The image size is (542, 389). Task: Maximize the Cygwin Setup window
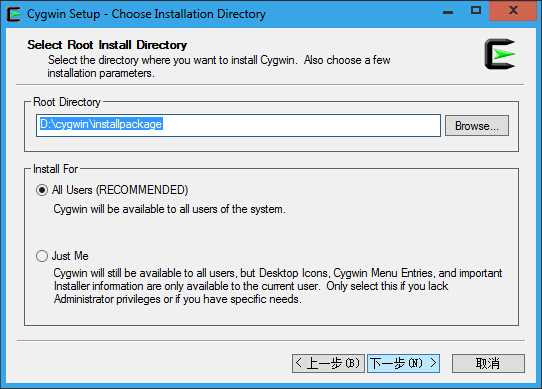coord(476,11)
